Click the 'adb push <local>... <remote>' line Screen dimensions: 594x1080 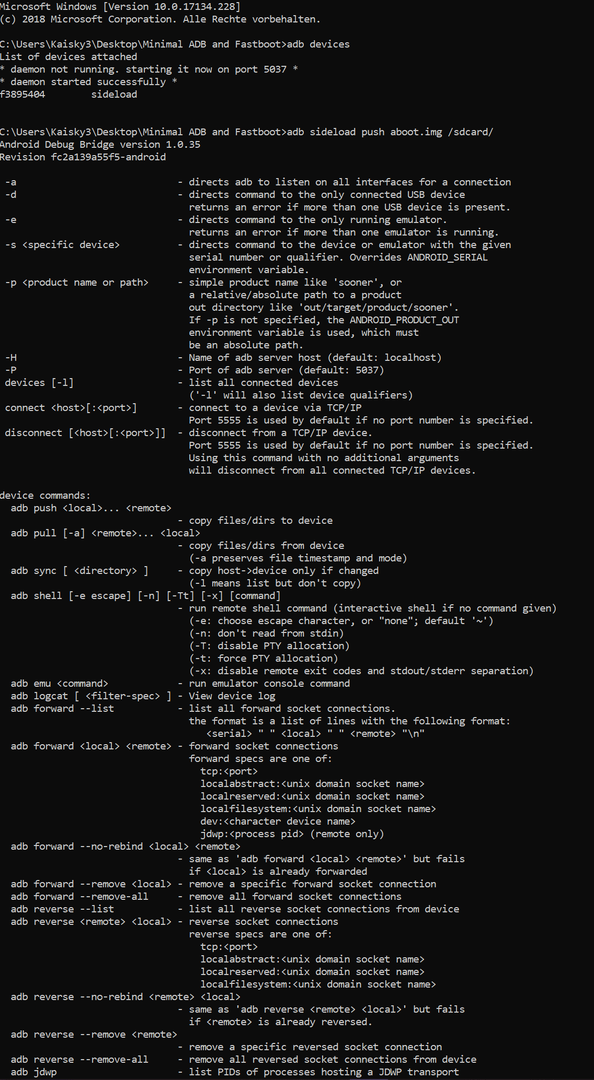coord(91,508)
